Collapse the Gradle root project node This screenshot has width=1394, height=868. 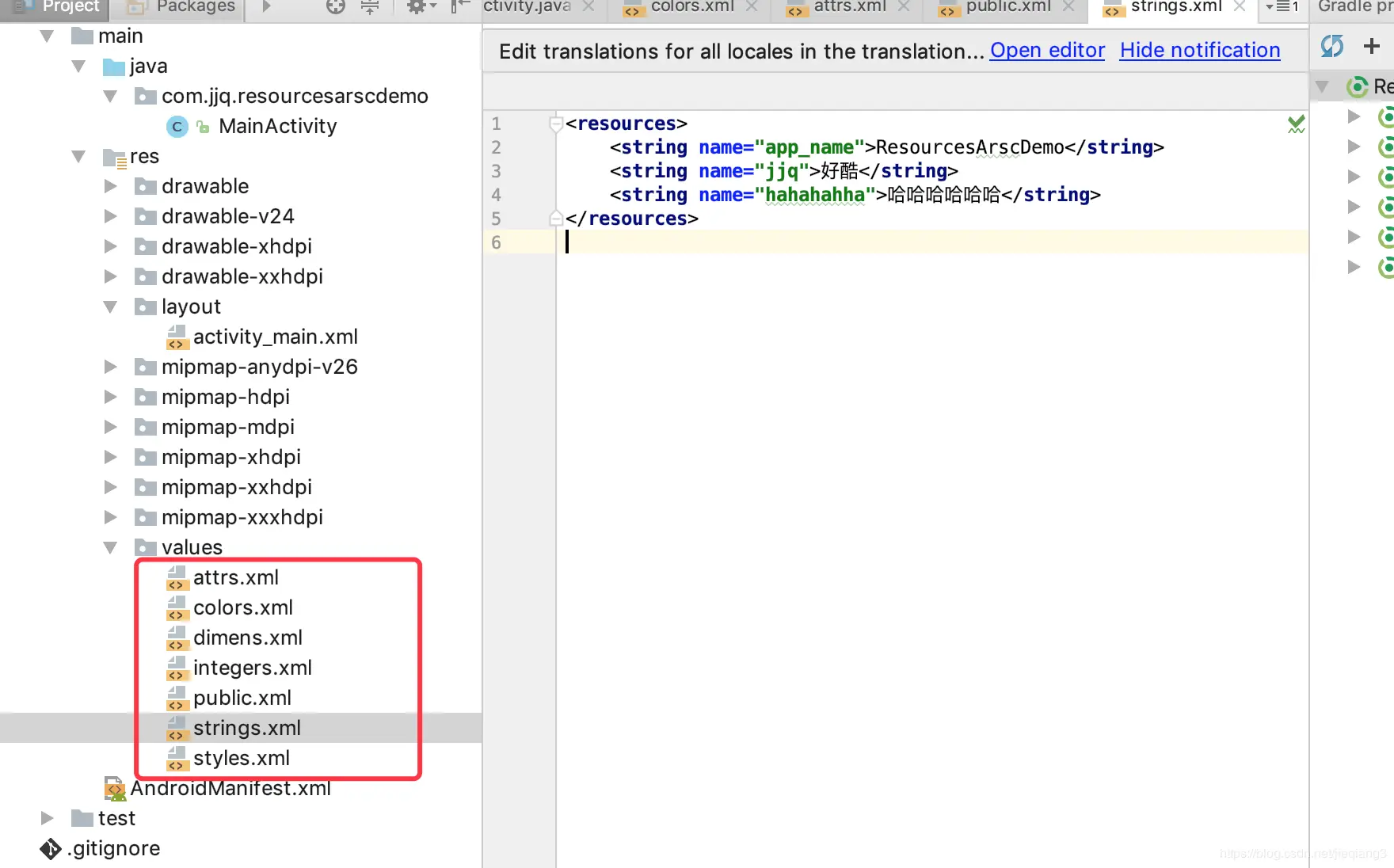click(1322, 86)
